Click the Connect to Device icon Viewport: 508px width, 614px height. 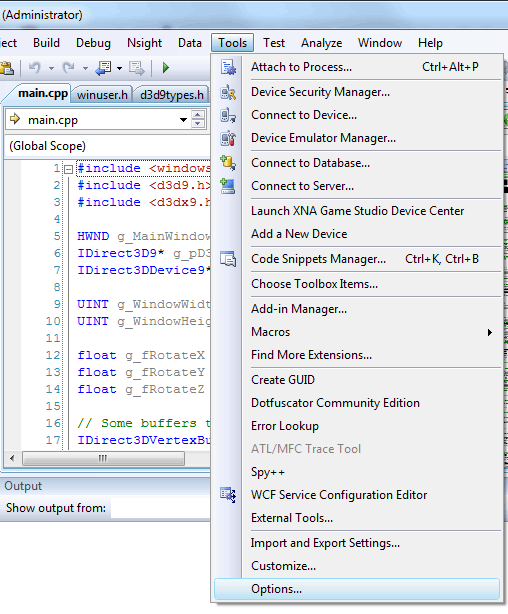228,116
